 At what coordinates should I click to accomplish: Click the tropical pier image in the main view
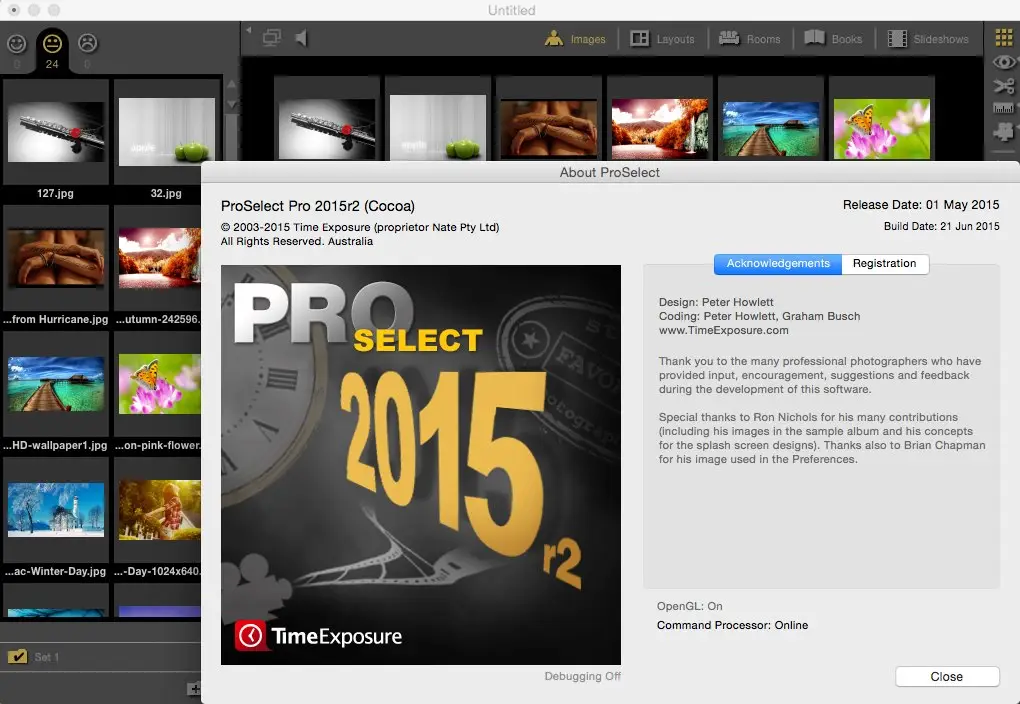click(771, 129)
